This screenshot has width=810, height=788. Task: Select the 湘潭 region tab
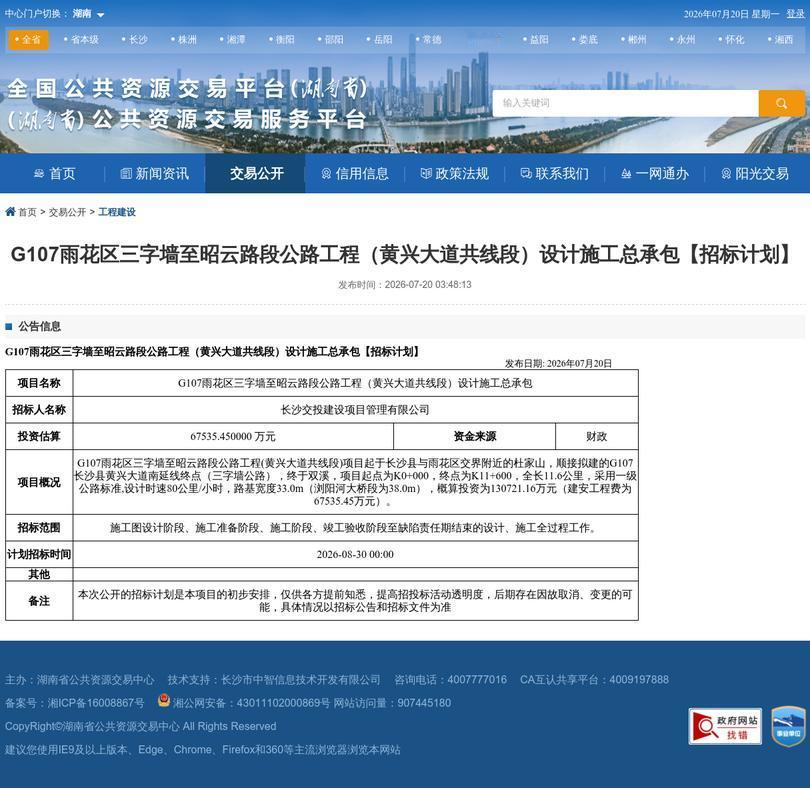(232, 40)
